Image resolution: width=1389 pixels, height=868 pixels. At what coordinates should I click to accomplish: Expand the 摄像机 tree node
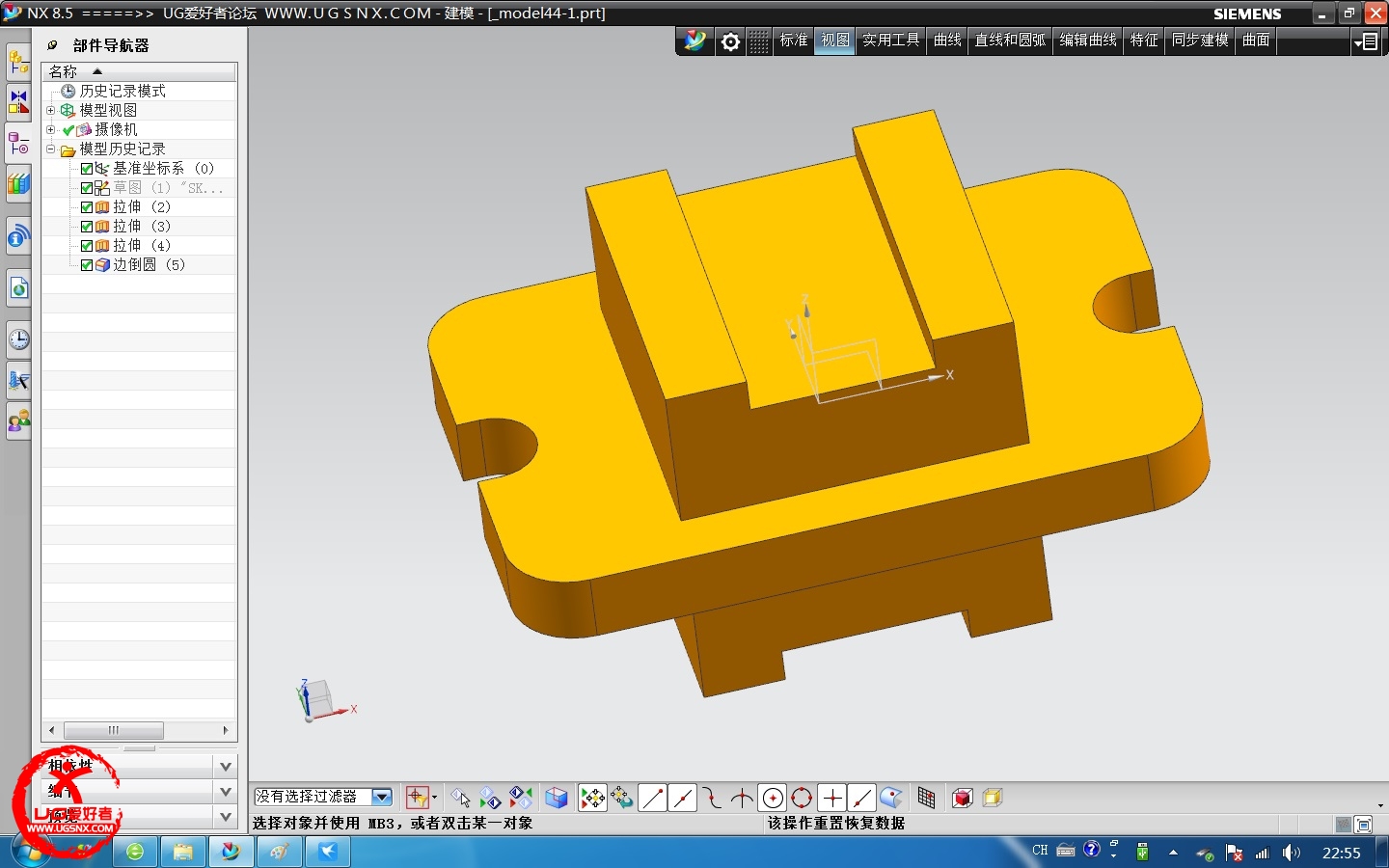[x=51, y=129]
